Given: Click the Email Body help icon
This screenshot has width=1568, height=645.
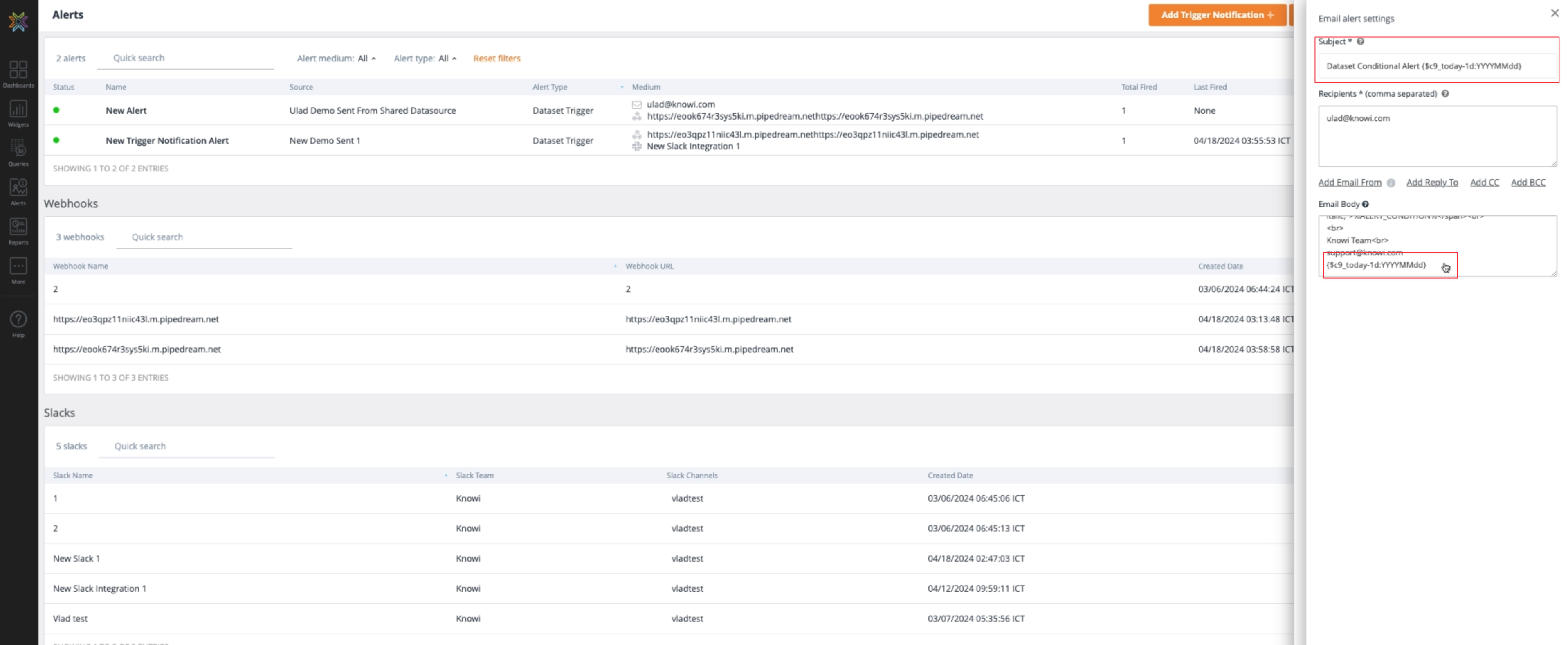Looking at the screenshot, I should (1365, 204).
